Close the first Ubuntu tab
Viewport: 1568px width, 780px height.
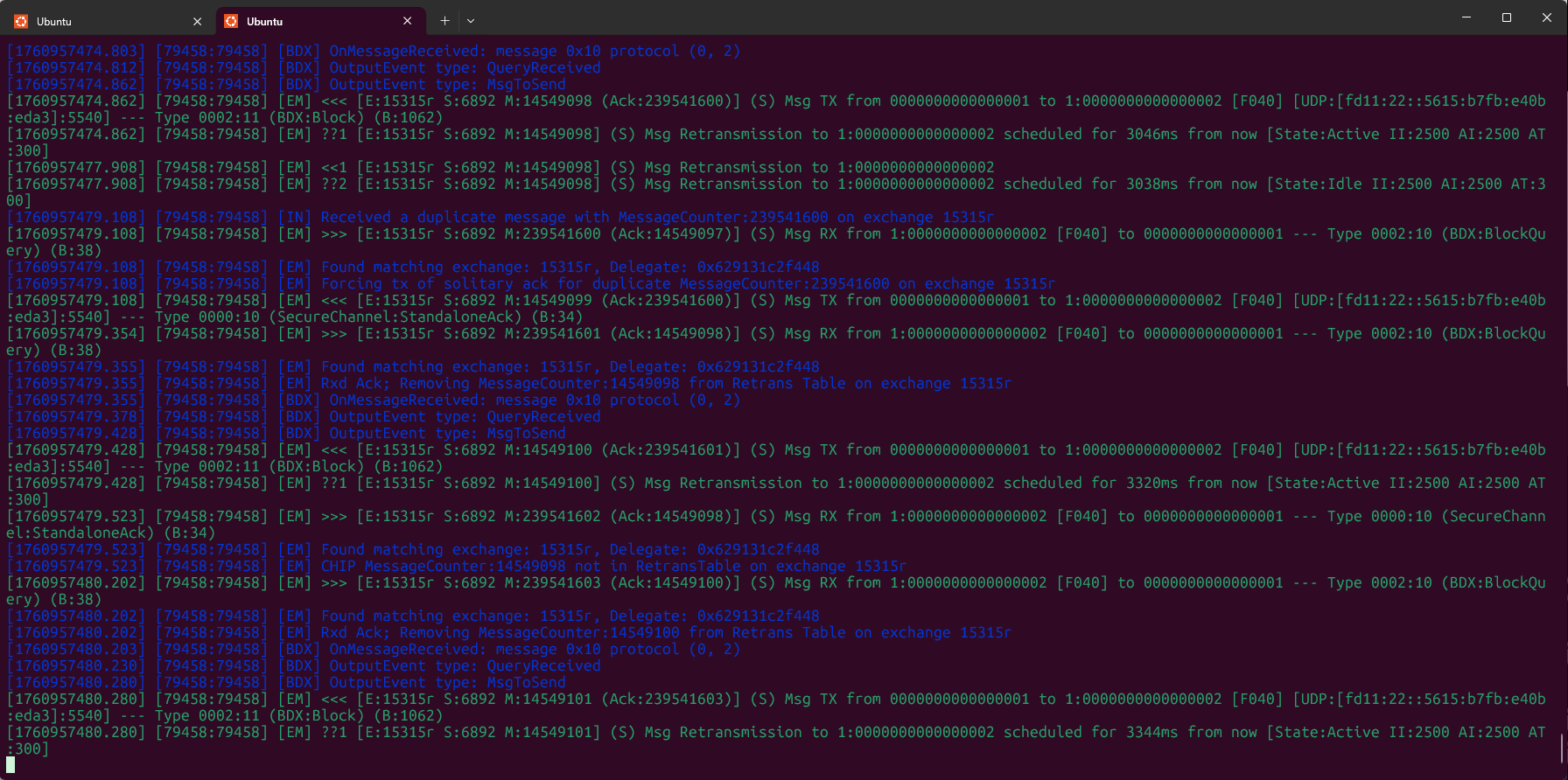(x=197, y=21)
